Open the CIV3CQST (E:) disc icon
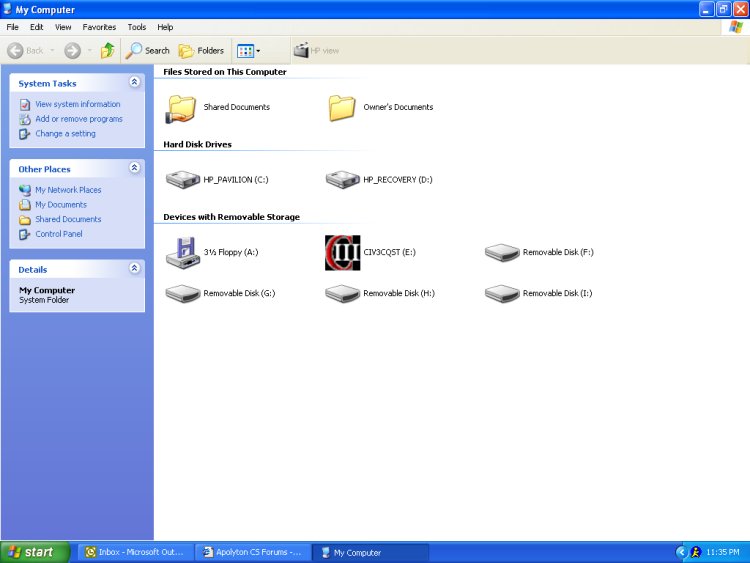The width and height of the screenshot is (750, 563). tap(343, 253)
